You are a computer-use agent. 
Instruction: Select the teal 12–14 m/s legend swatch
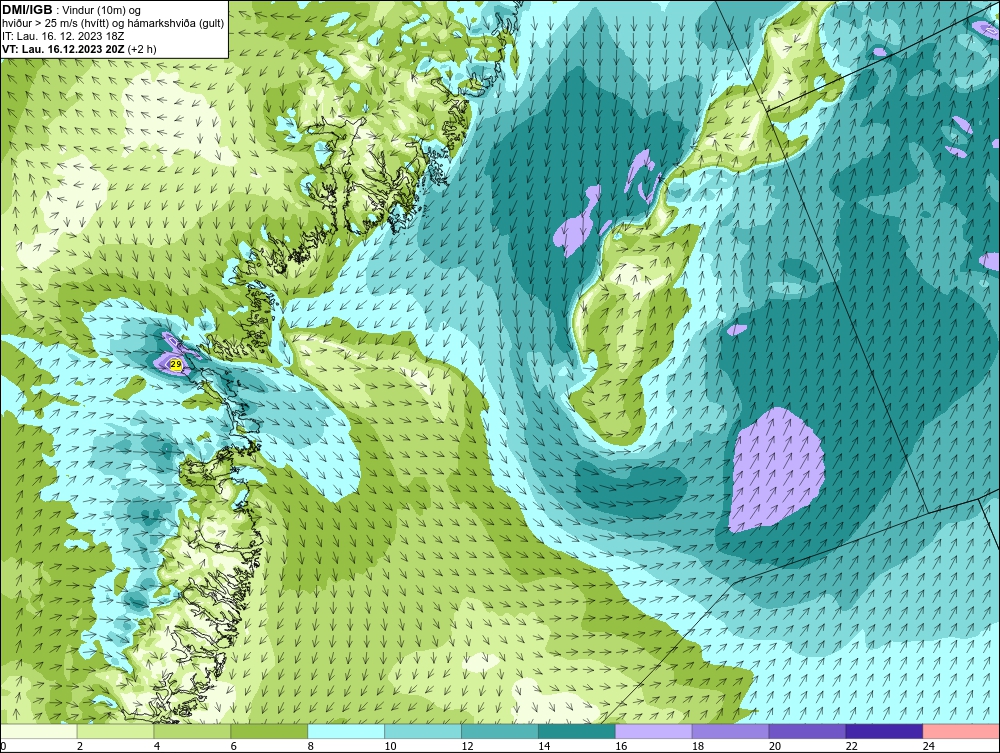point(500,731)
